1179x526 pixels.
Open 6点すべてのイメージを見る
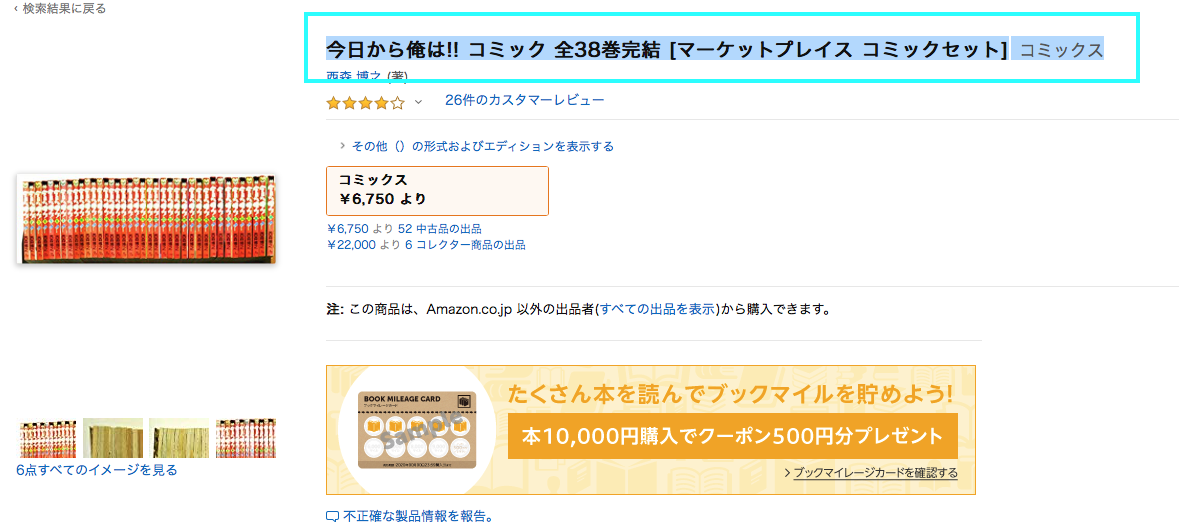[x=96, y=470]
